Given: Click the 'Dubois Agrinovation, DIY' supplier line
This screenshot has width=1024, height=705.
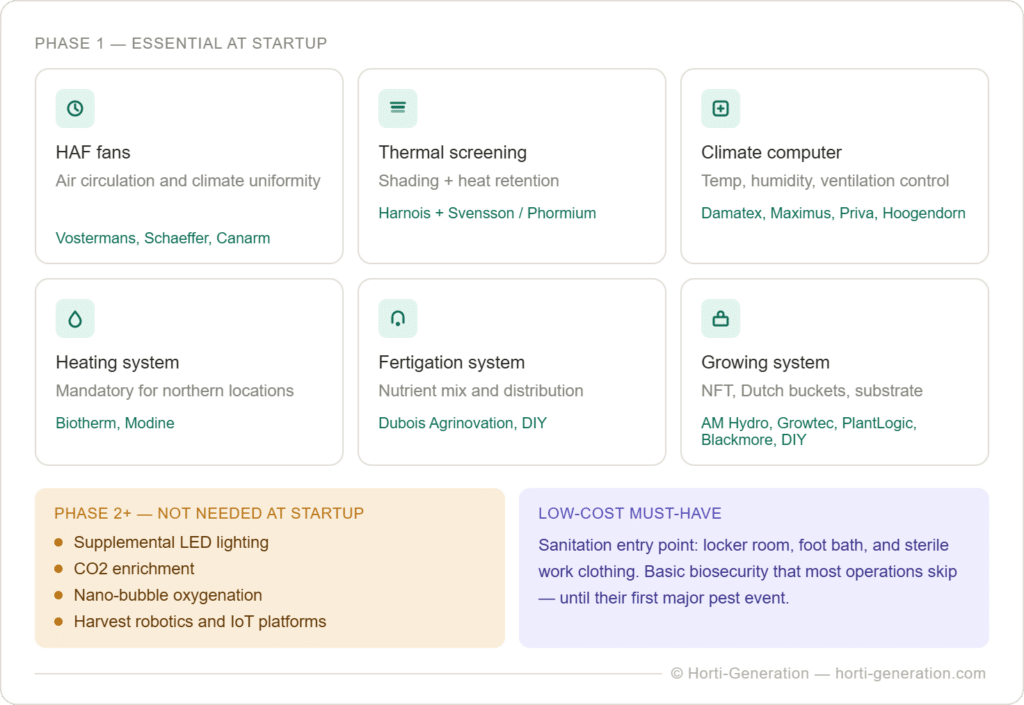Looking at the screenshot, I should click(x=462, y=424).
